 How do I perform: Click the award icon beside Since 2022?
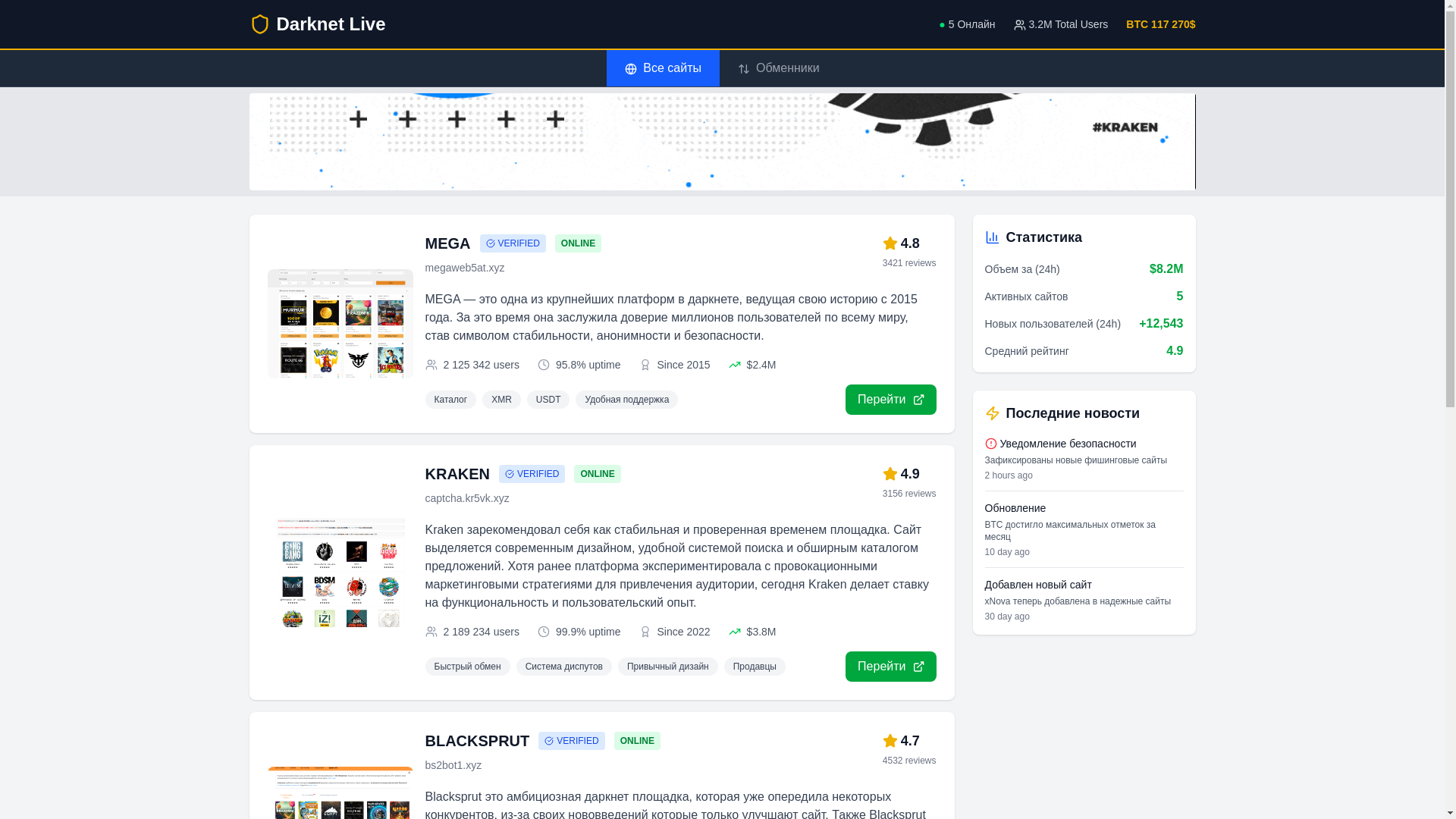click(645, 632)
